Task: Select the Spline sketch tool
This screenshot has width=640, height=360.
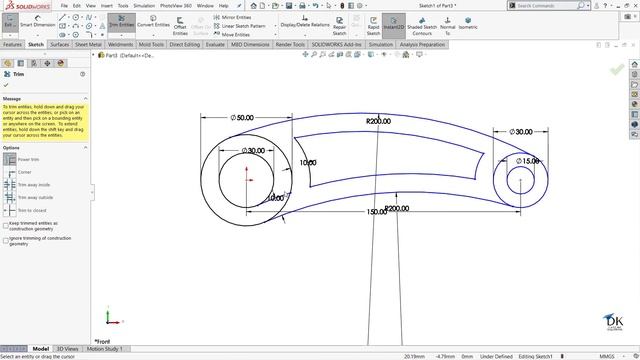Action: point(89,18)
